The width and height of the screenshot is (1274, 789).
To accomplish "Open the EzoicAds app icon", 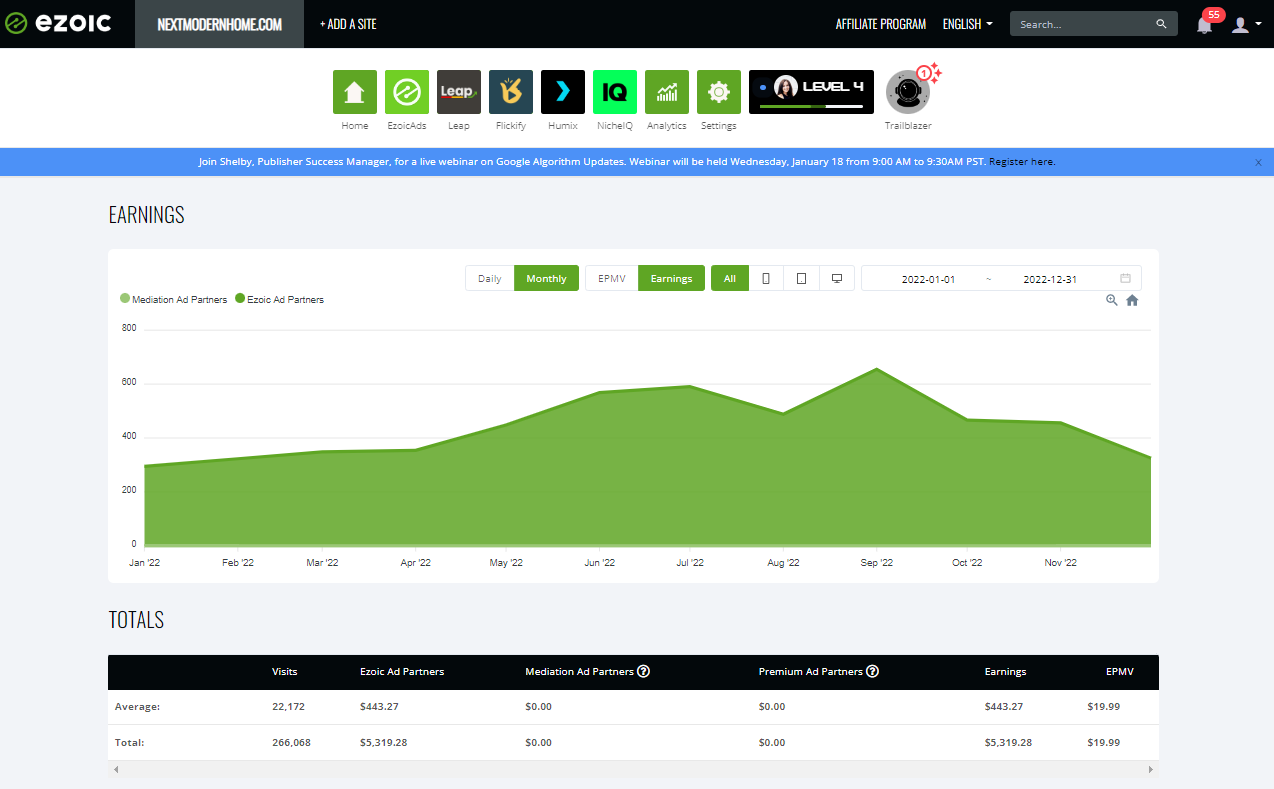I will pyautogui.click(x=407, y=92).
